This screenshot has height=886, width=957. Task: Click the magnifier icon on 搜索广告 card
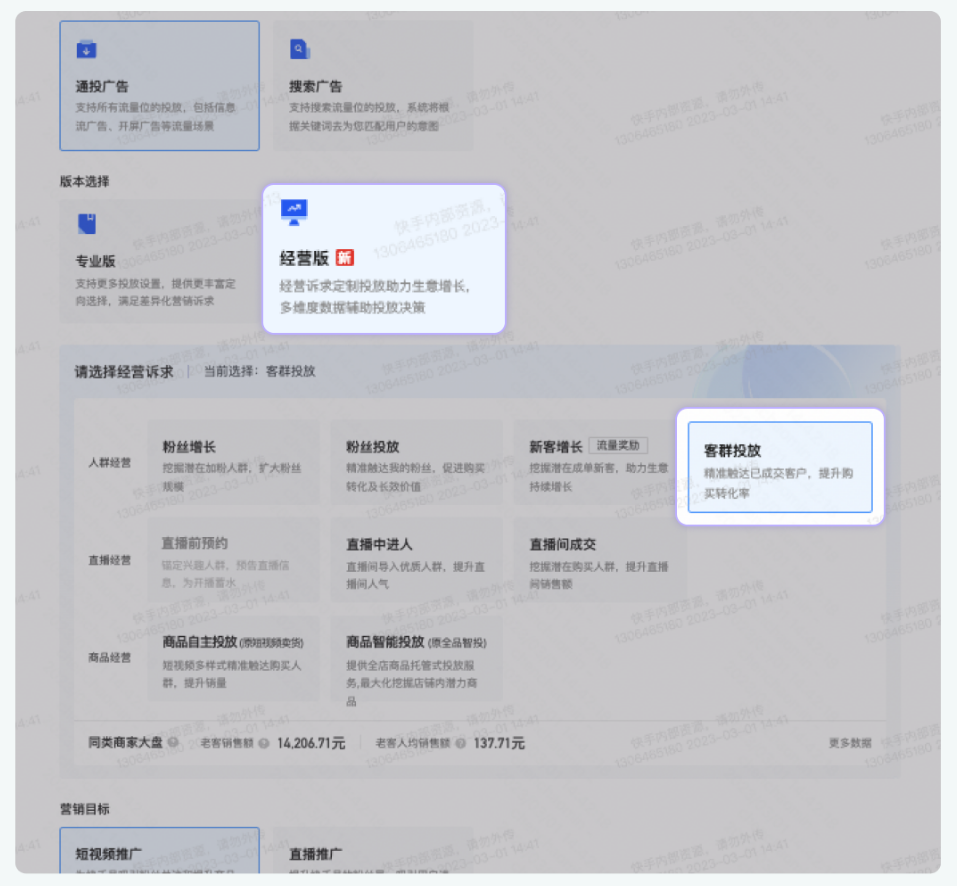click(x=300, y=48)
